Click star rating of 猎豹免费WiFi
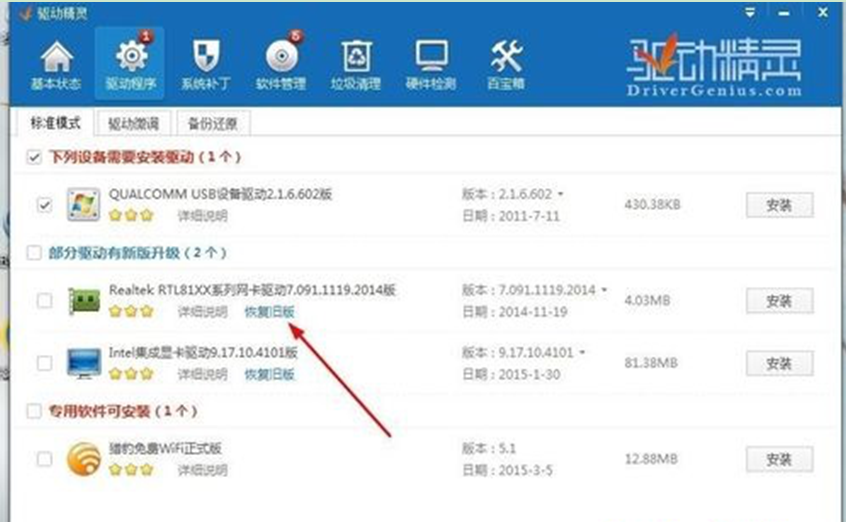Screen dimensions: 846x522 pyautogui.click(x=131, y=470)
